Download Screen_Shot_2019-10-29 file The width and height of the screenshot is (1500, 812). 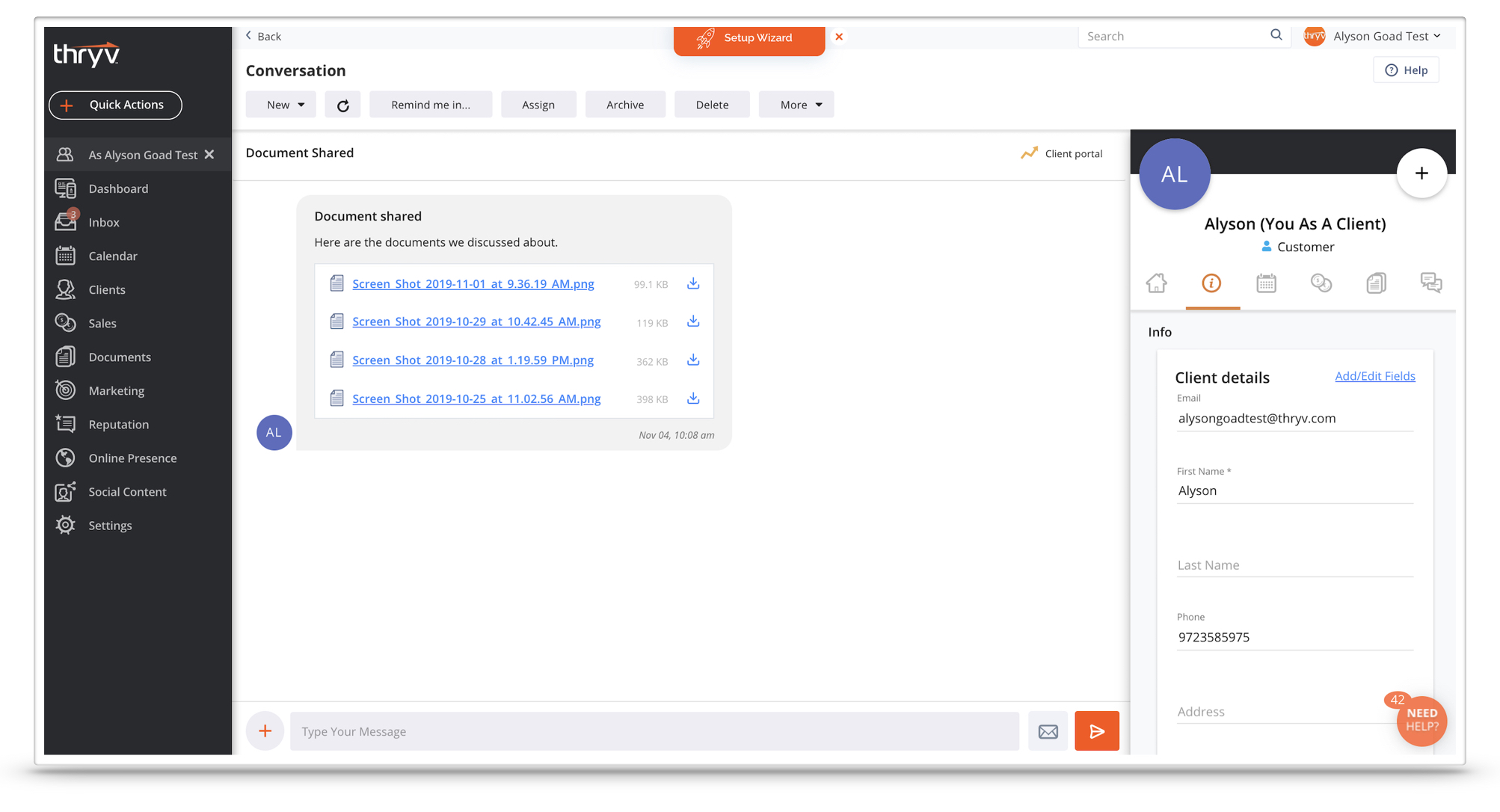click(693, 322)
